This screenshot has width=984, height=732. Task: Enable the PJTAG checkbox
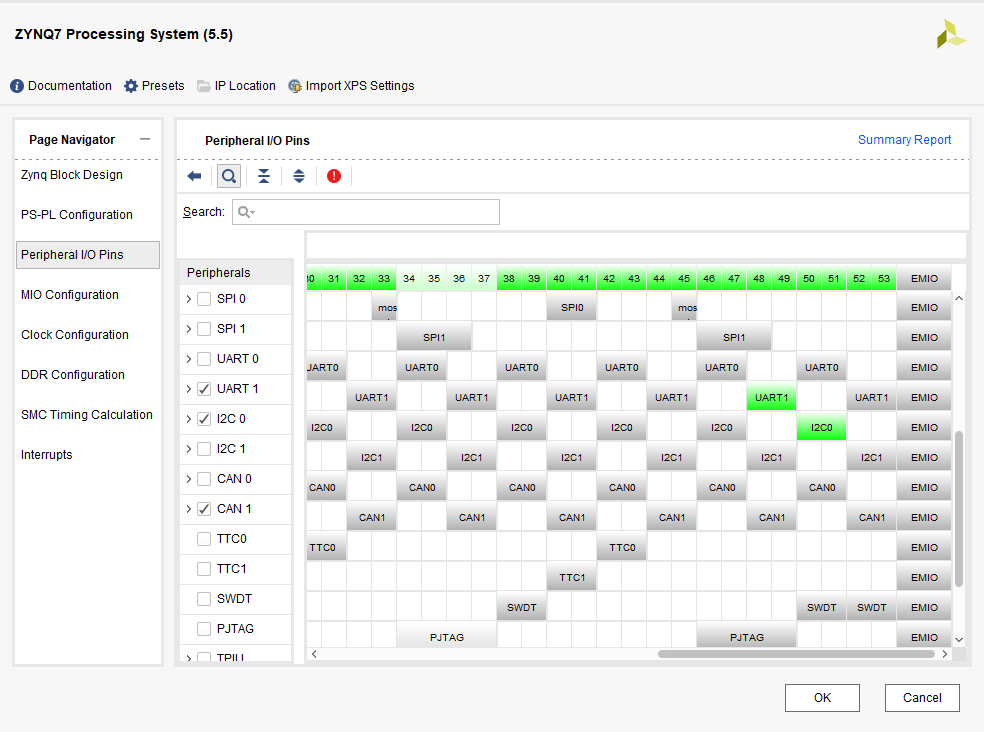[x=204, y=629]
